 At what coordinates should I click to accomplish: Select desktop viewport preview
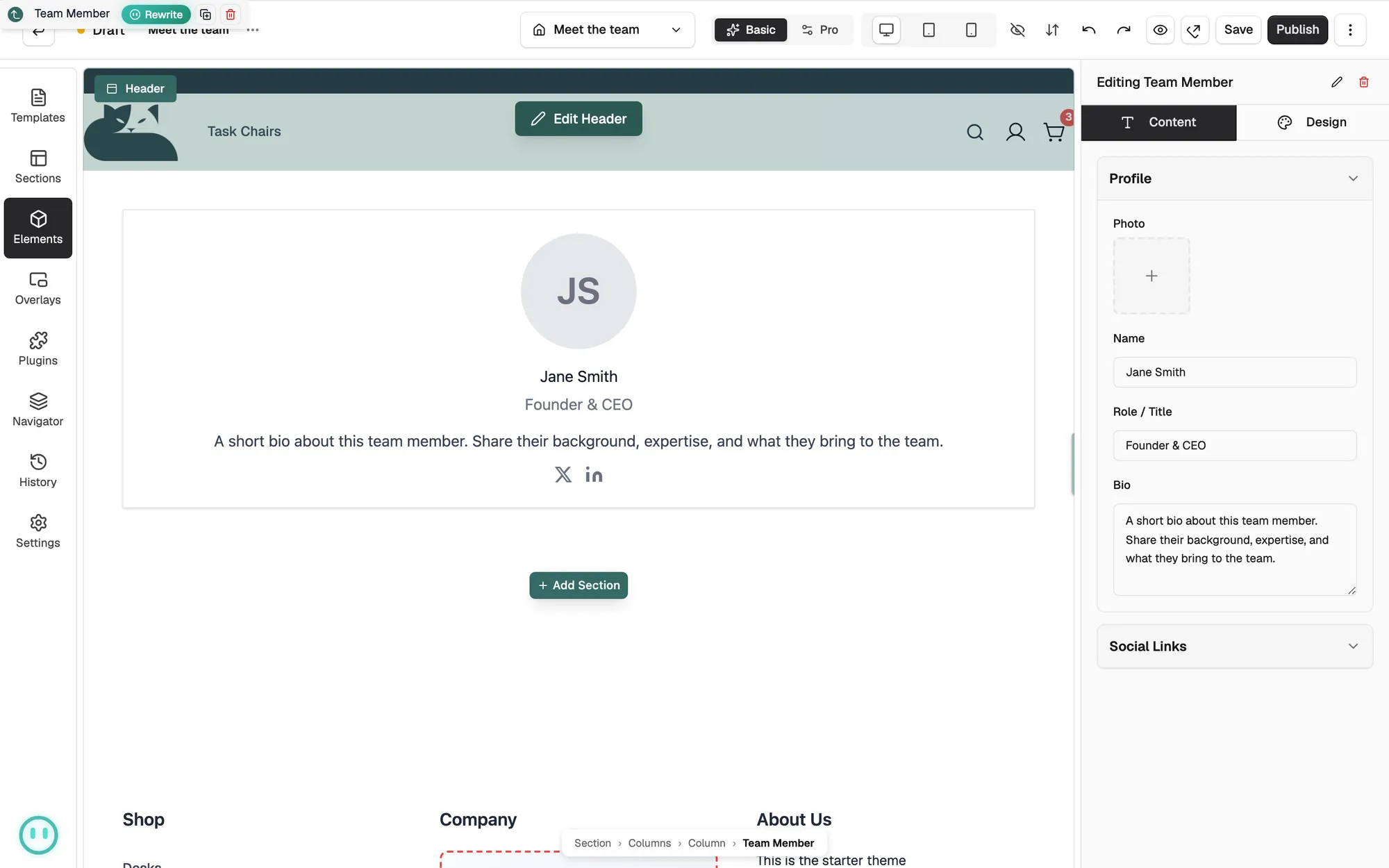[x=886, y=30]
